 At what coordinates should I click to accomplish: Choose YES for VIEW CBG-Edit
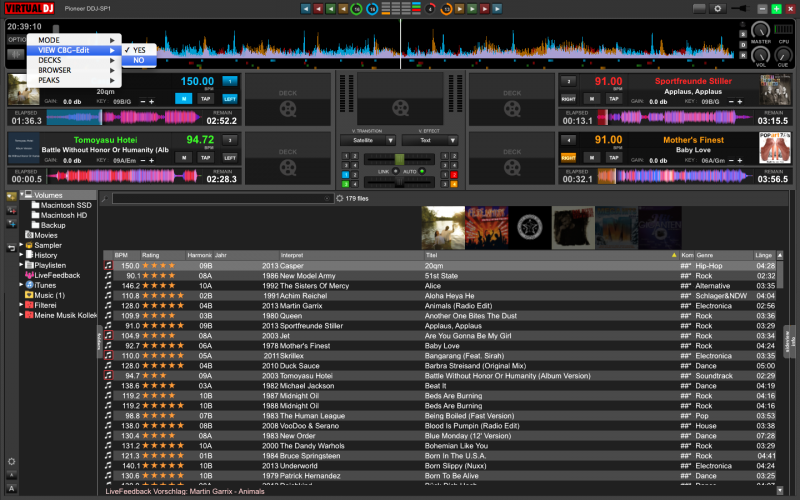(139, 50)
